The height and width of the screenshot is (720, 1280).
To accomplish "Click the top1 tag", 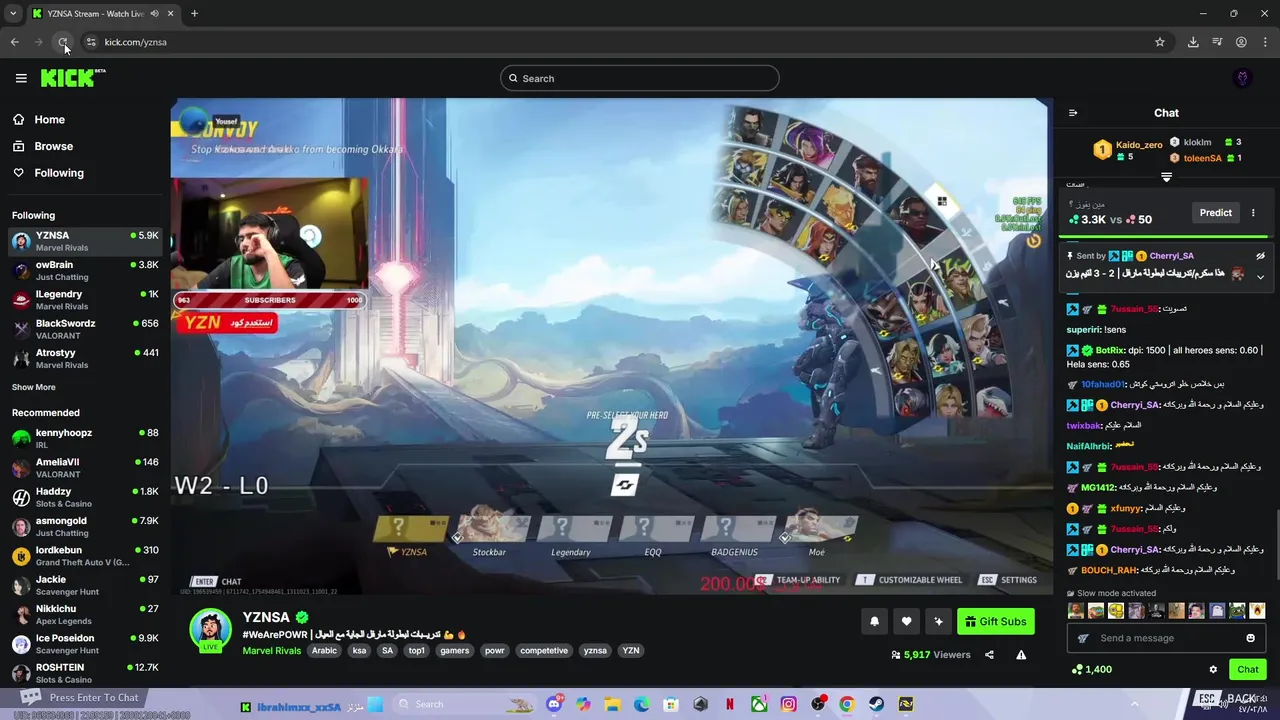I will (x=417, y=651).
